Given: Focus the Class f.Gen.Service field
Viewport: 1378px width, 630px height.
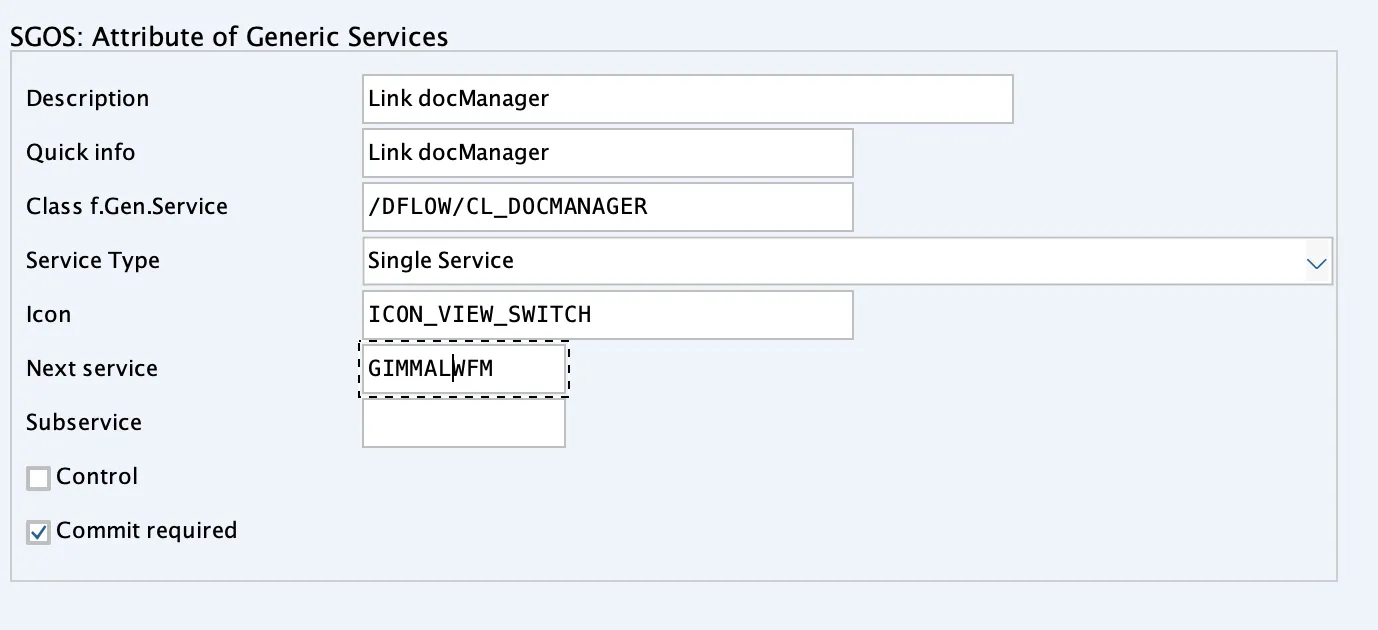Looking at the screenshot, I should 608,207.
